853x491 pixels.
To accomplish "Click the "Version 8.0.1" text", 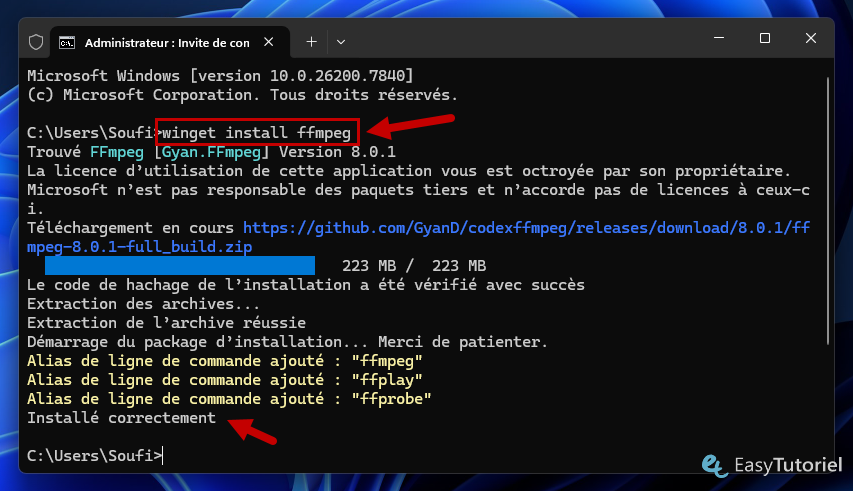I will (x=337, y=152).
